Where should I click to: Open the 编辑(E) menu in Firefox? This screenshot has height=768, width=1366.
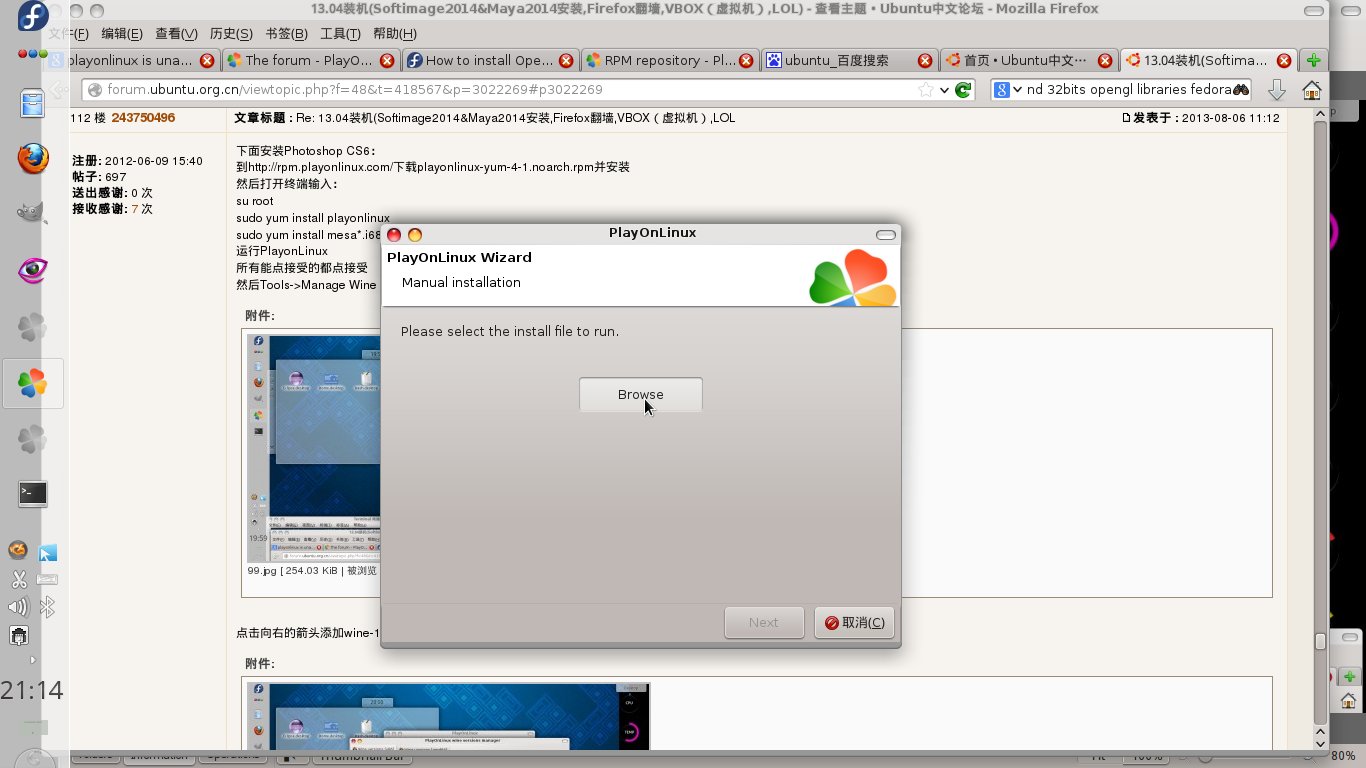[122, 34]
